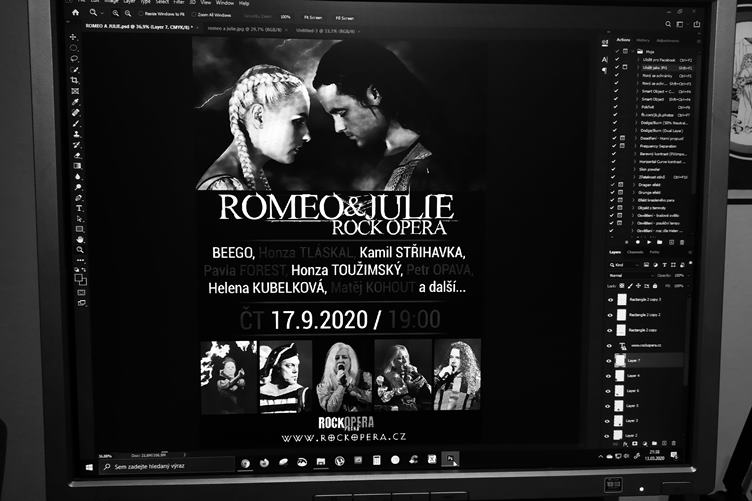This screenshot has height=501, width=752.
Task: Create new group in Layers panel
Action: 654,443
